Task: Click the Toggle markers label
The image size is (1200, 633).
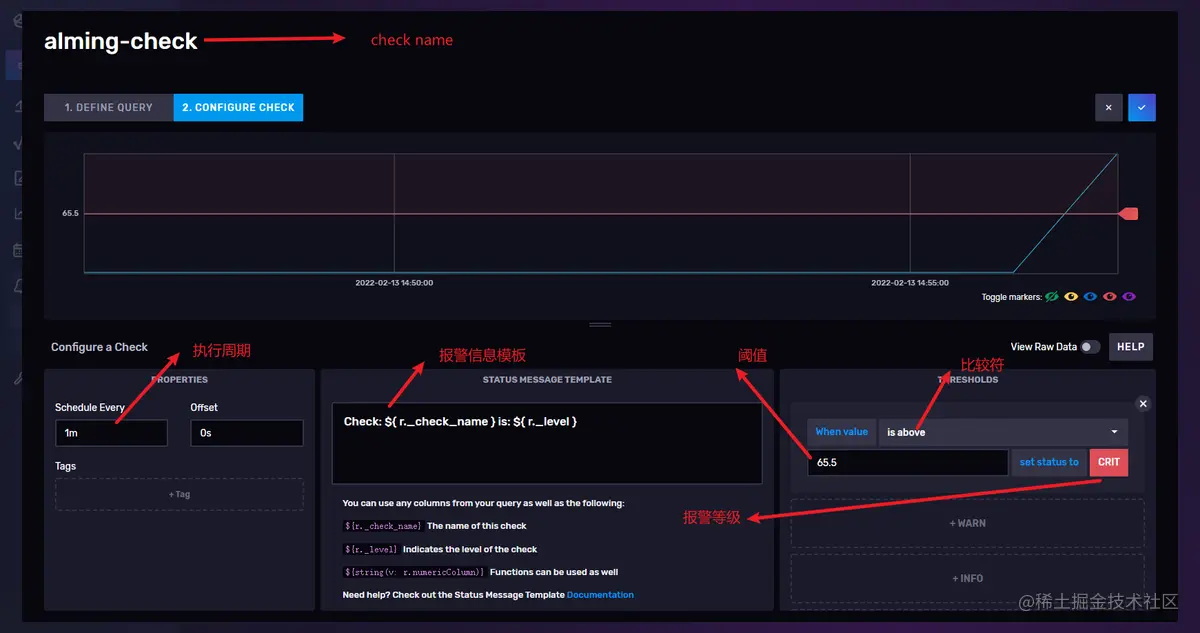Action: 1011,297
